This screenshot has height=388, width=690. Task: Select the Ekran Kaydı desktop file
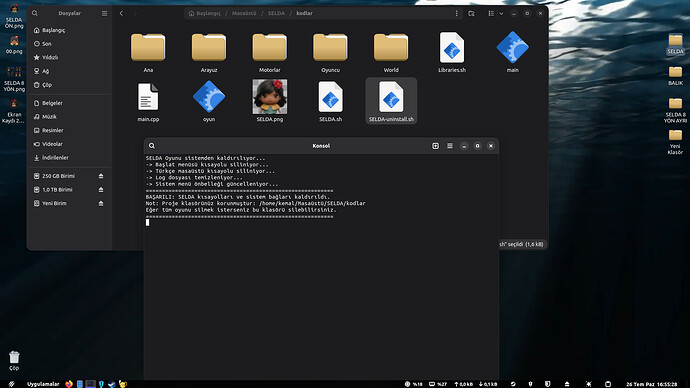pyautogui.click(x=14, y=111)
